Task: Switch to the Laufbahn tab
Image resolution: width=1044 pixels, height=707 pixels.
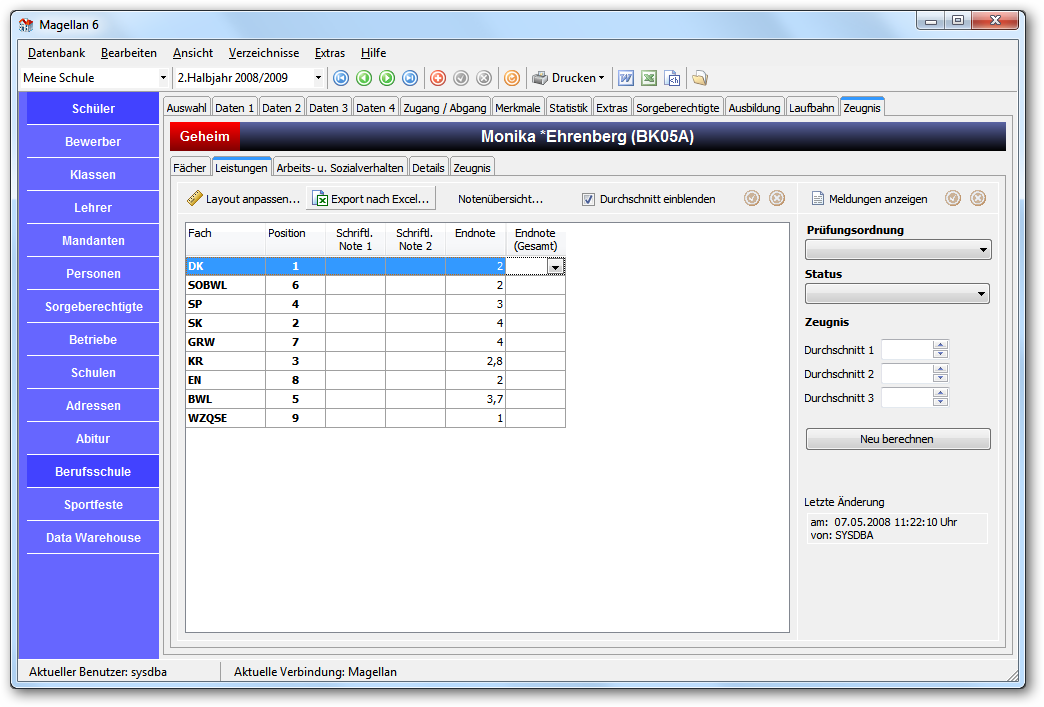Action: [x=812, y=108]
